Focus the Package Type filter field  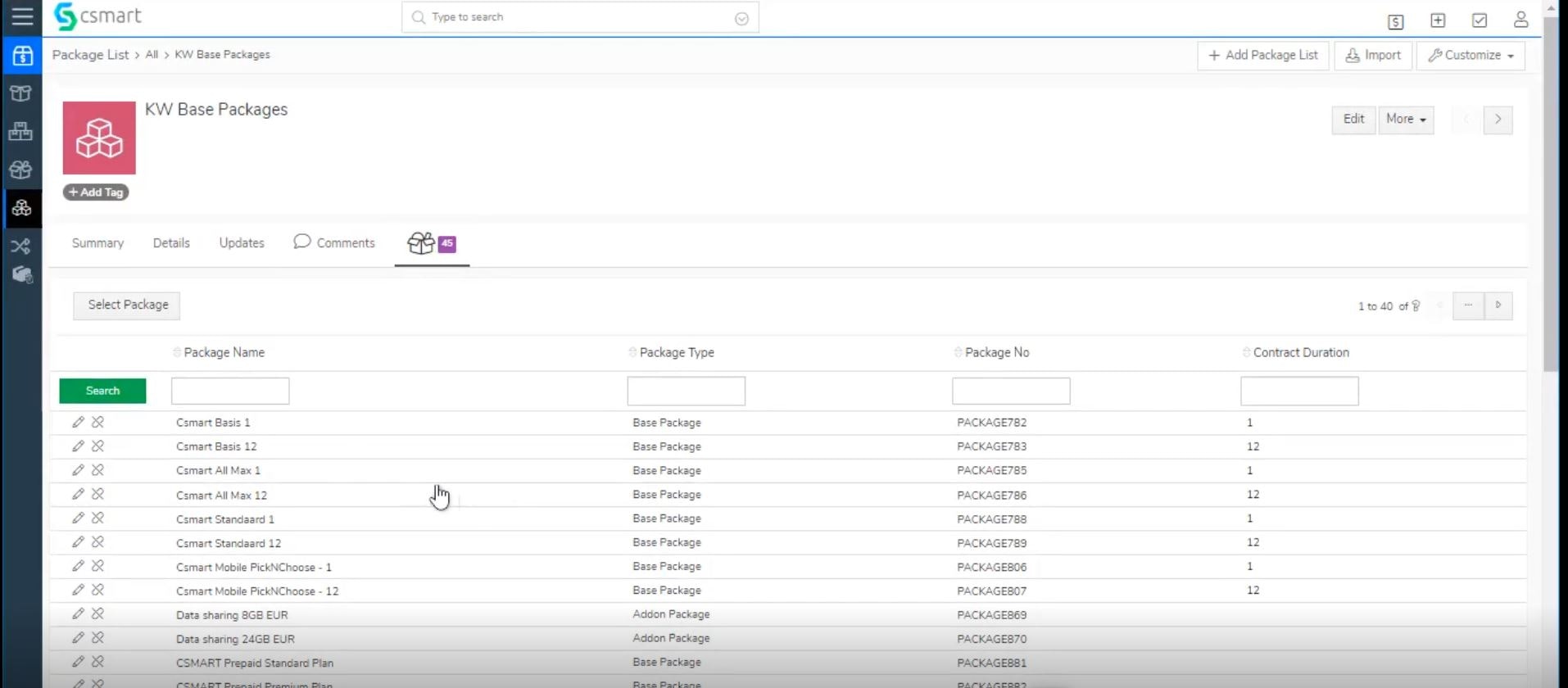coord(687,391)
